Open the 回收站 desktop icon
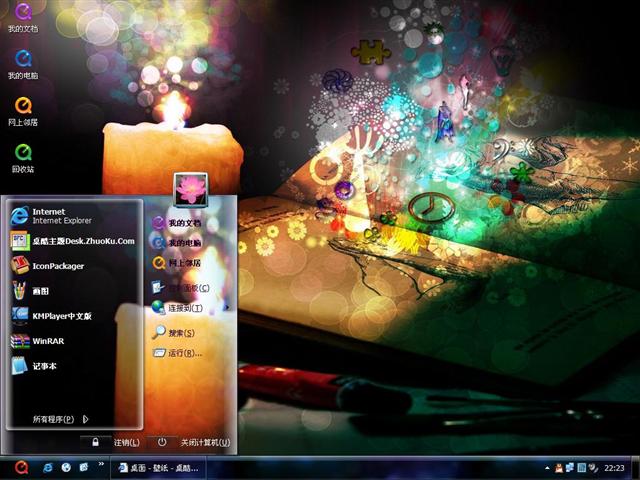The image size is (640, 480). click(23, 158)
